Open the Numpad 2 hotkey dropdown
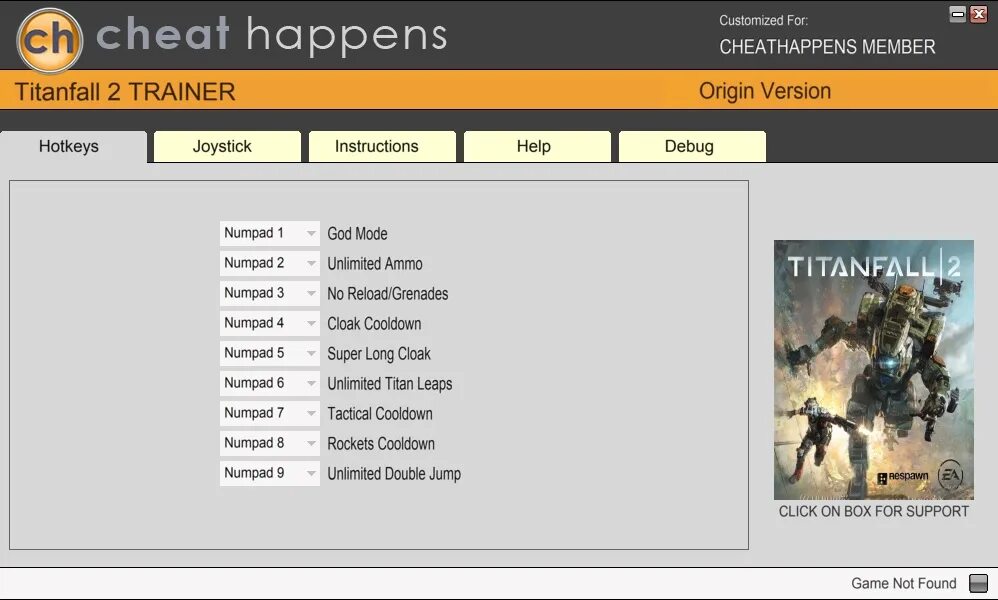 (x=269, y=263)
